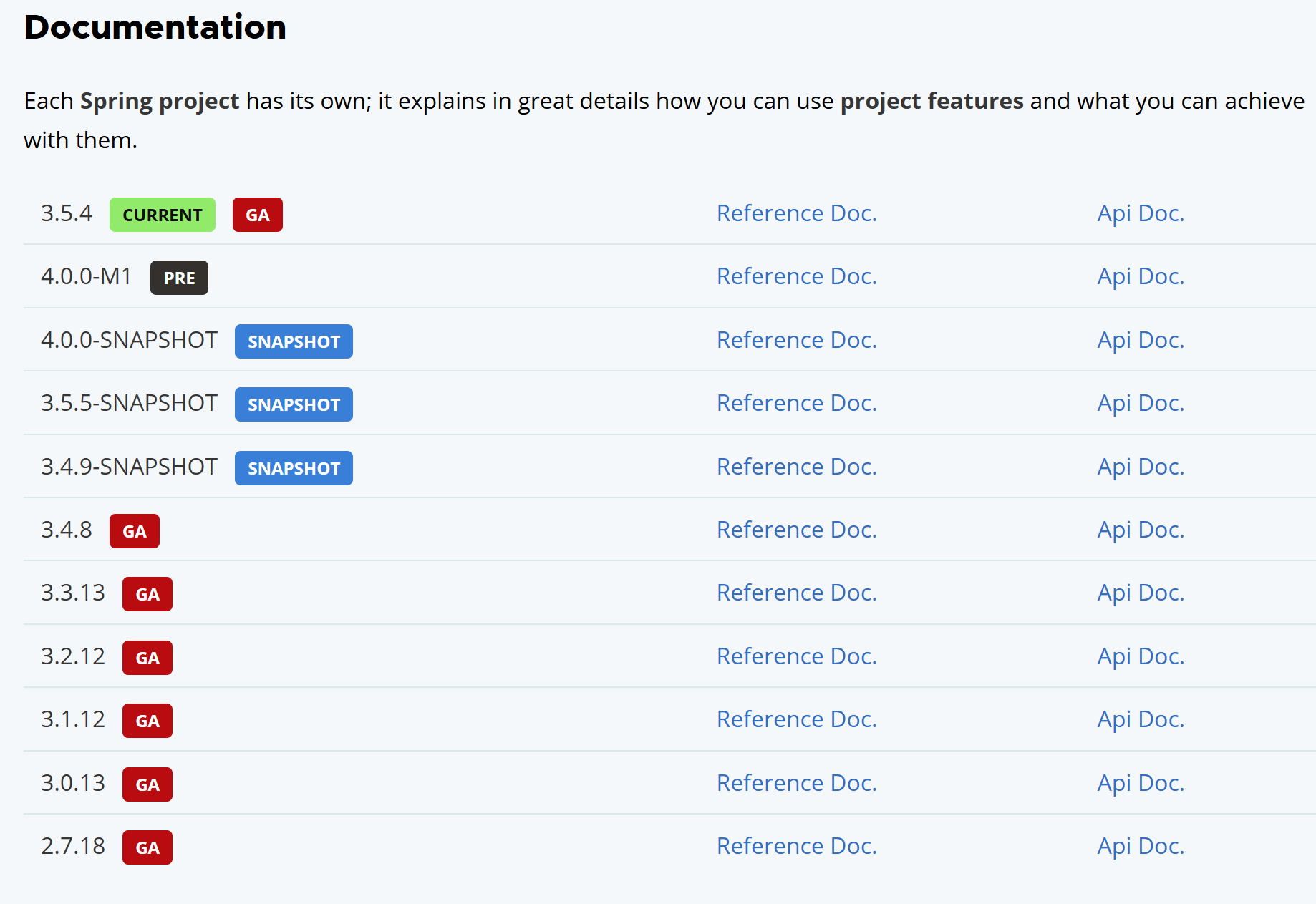Select the version text 3.1.12
The width and height of the screenshot is (1316, 904).
[x=73, y=719]
